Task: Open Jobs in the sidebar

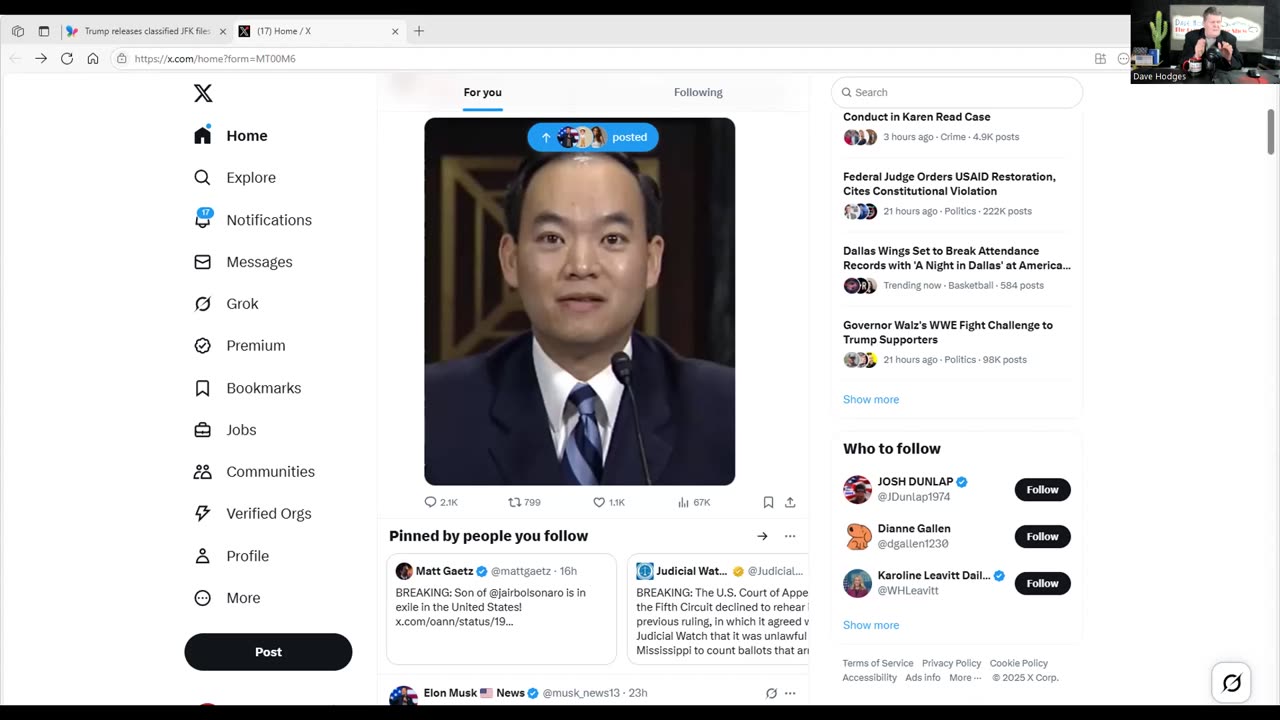Action: [x=225, y=430]
